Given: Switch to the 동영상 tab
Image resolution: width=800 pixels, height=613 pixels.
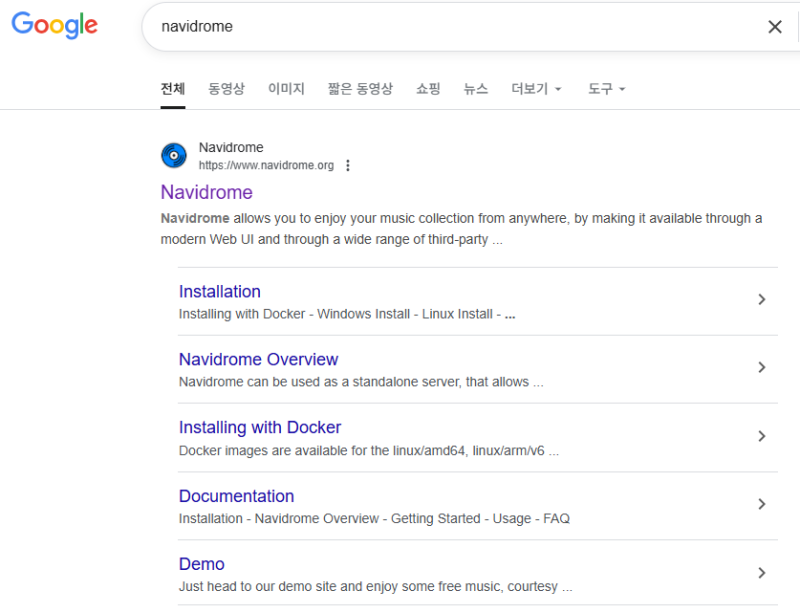Looking at the screenshot, I should (227, 89).
